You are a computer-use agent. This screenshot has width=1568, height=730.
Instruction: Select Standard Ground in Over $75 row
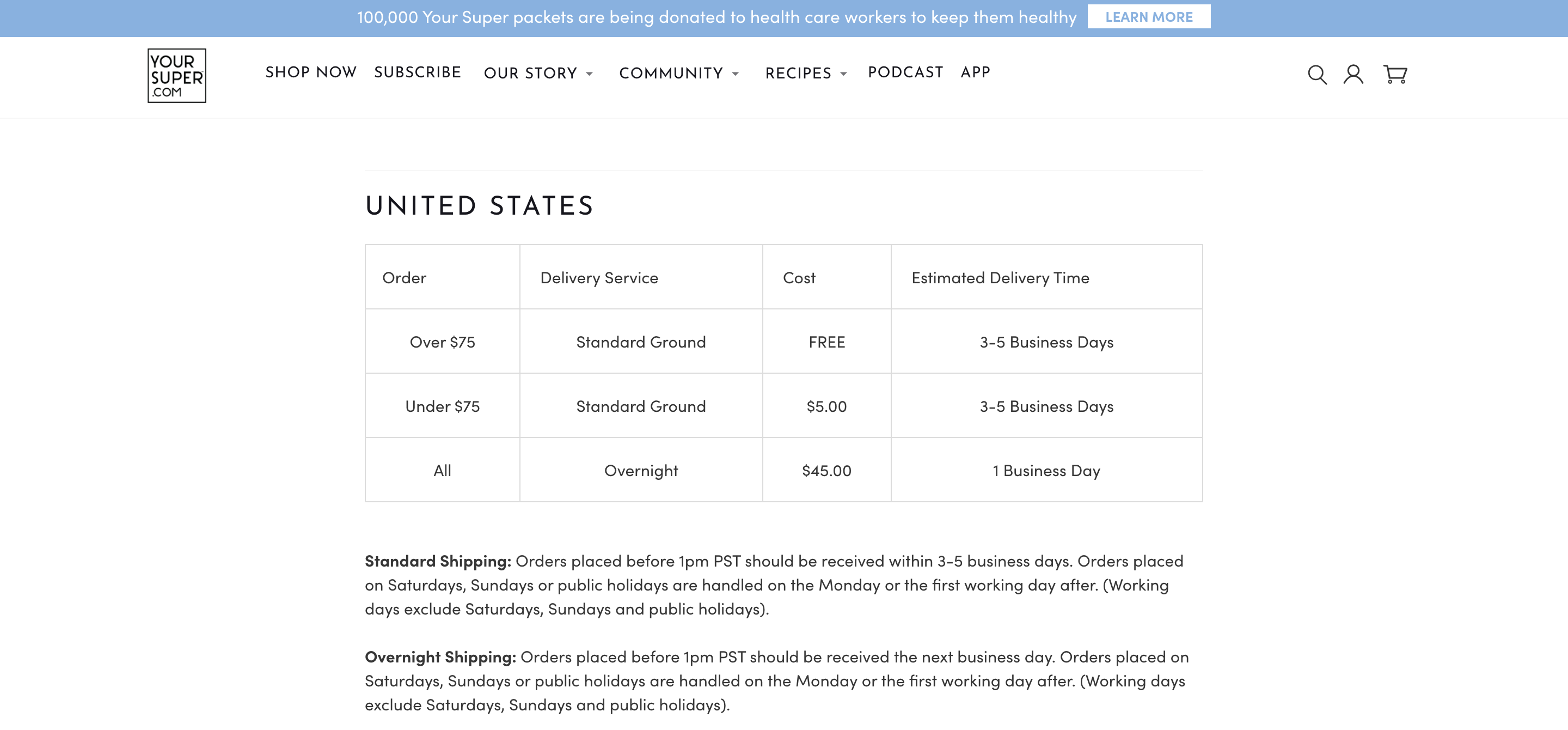click(x=641, y=342)
